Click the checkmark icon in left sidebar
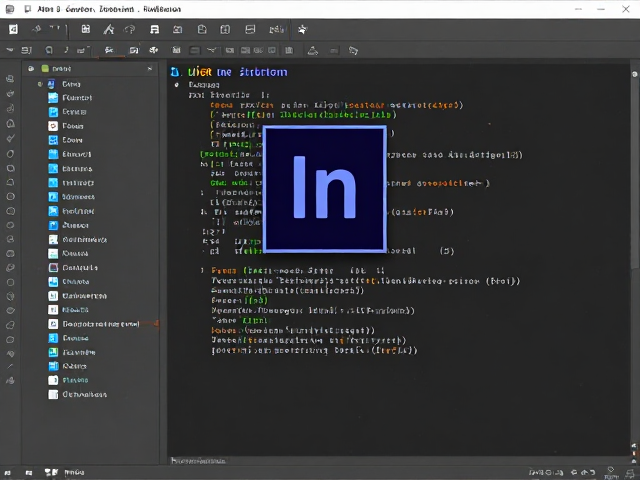The width and height of the screenshot is (640, 480). point(11,138)
